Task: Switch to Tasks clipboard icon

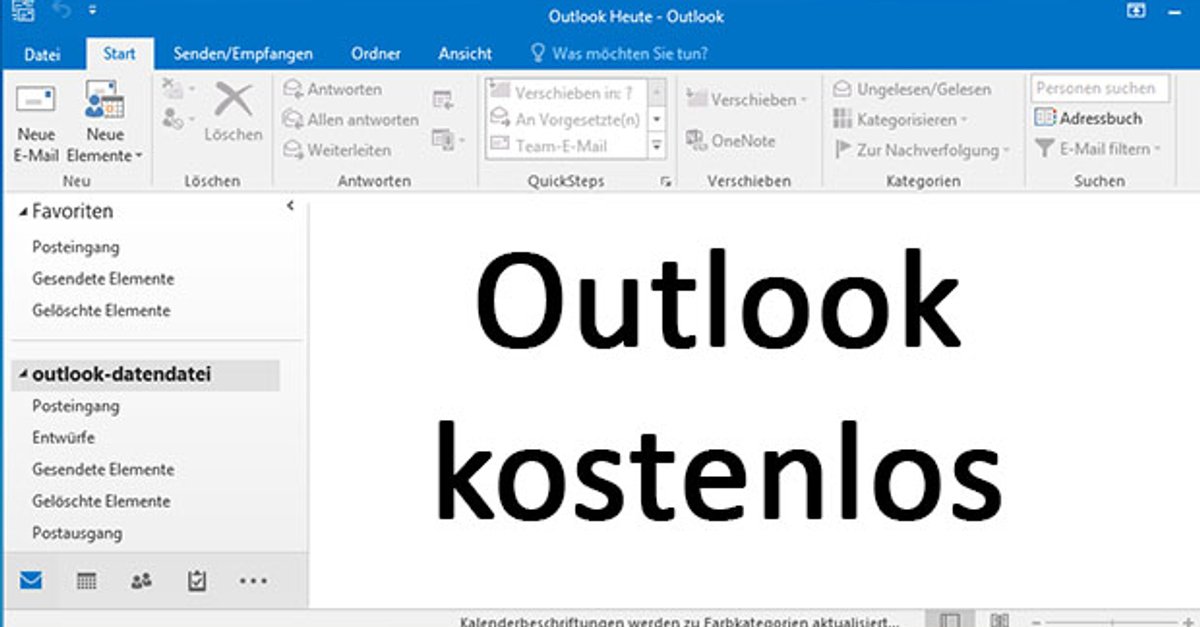Action: tap(197, 580)
